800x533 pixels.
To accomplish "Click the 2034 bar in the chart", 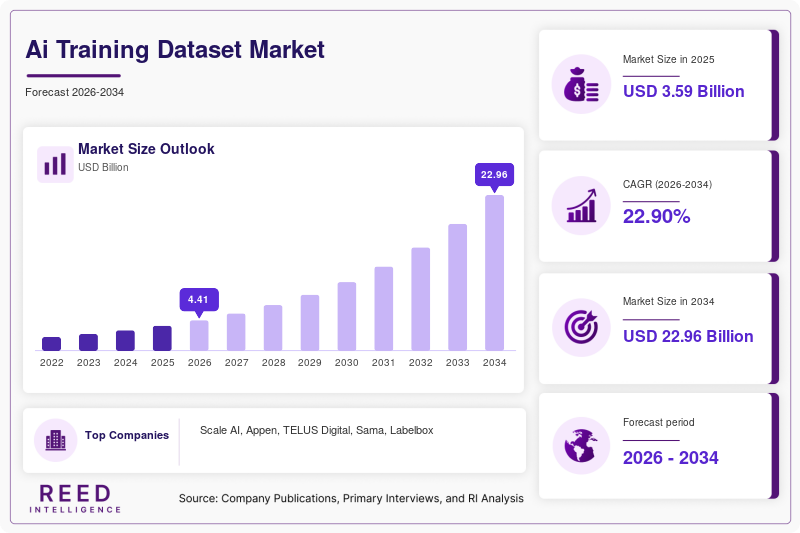I will click(x=494, y=273).
